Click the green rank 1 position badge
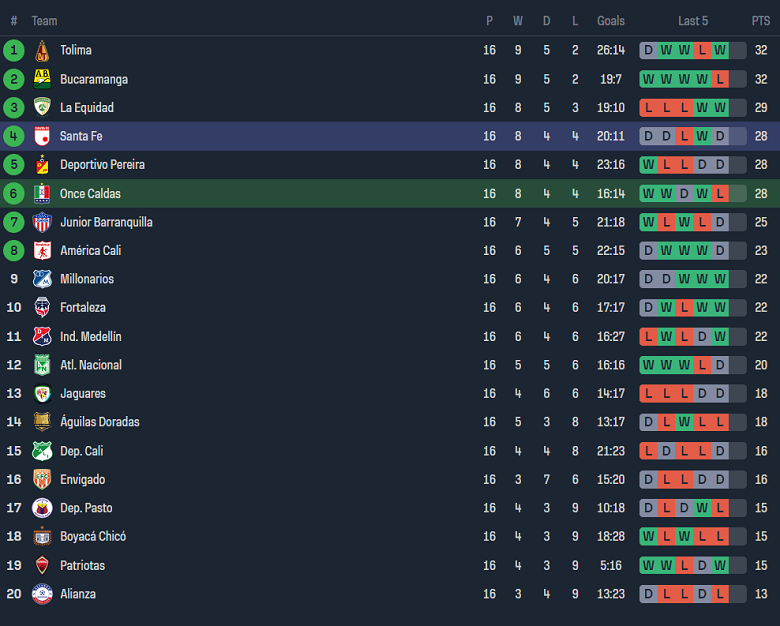This screenshot has width=780, height=626. (14, 50)
